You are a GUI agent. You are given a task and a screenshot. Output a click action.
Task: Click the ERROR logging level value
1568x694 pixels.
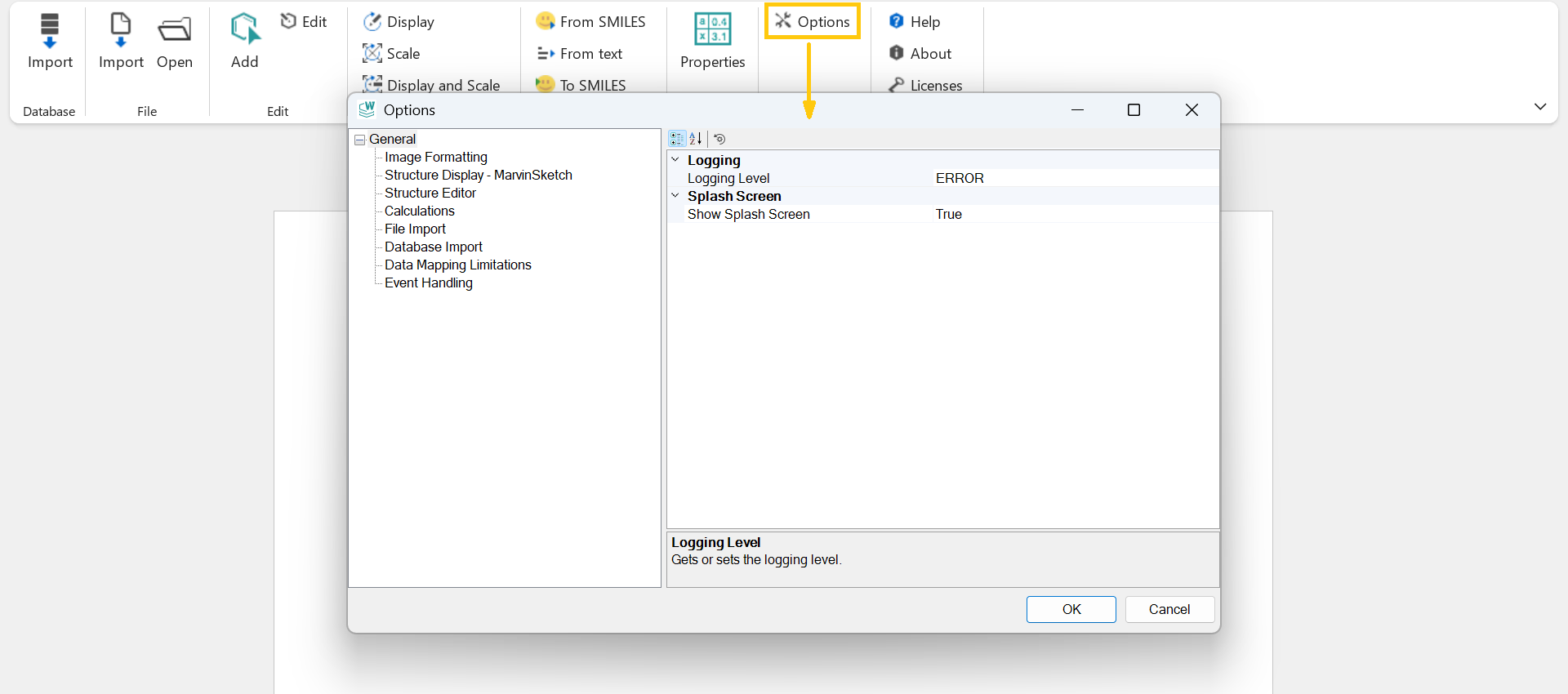tap(960, 178)
